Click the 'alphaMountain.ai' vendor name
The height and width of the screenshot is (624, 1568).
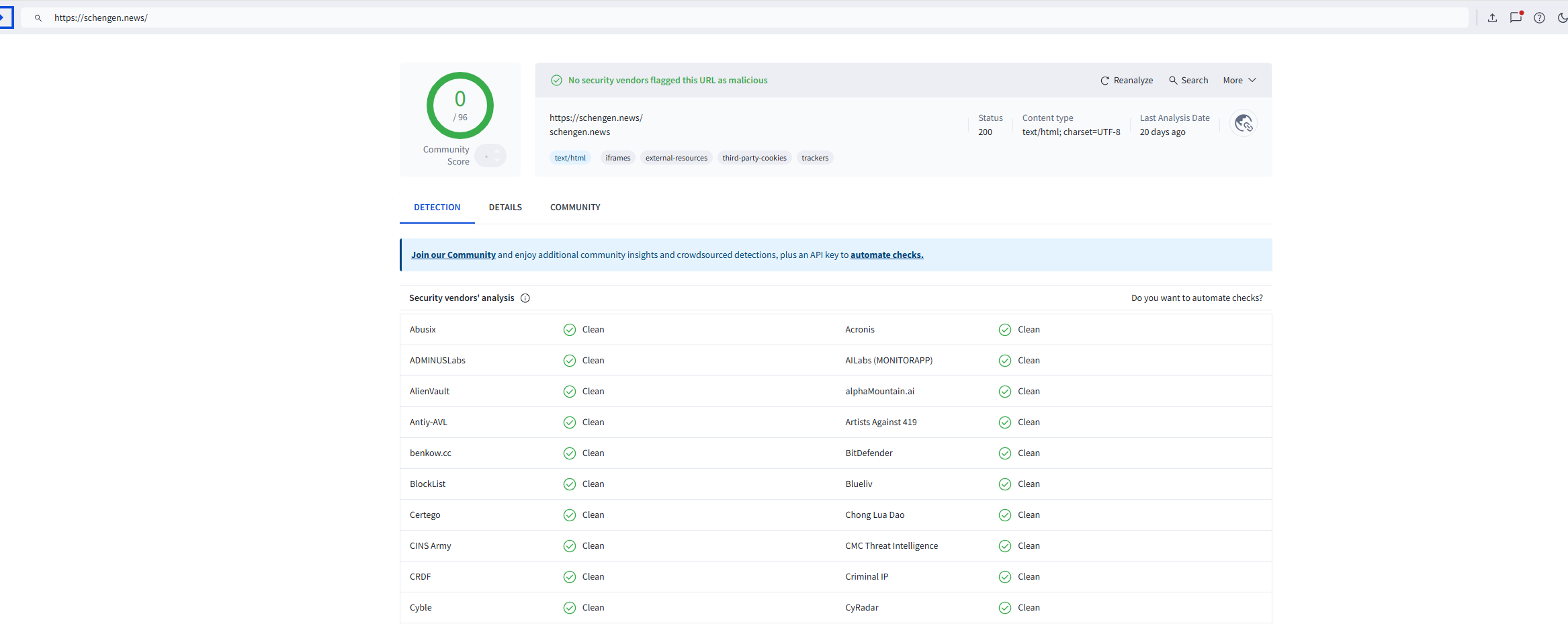click(x=879, y=392)
